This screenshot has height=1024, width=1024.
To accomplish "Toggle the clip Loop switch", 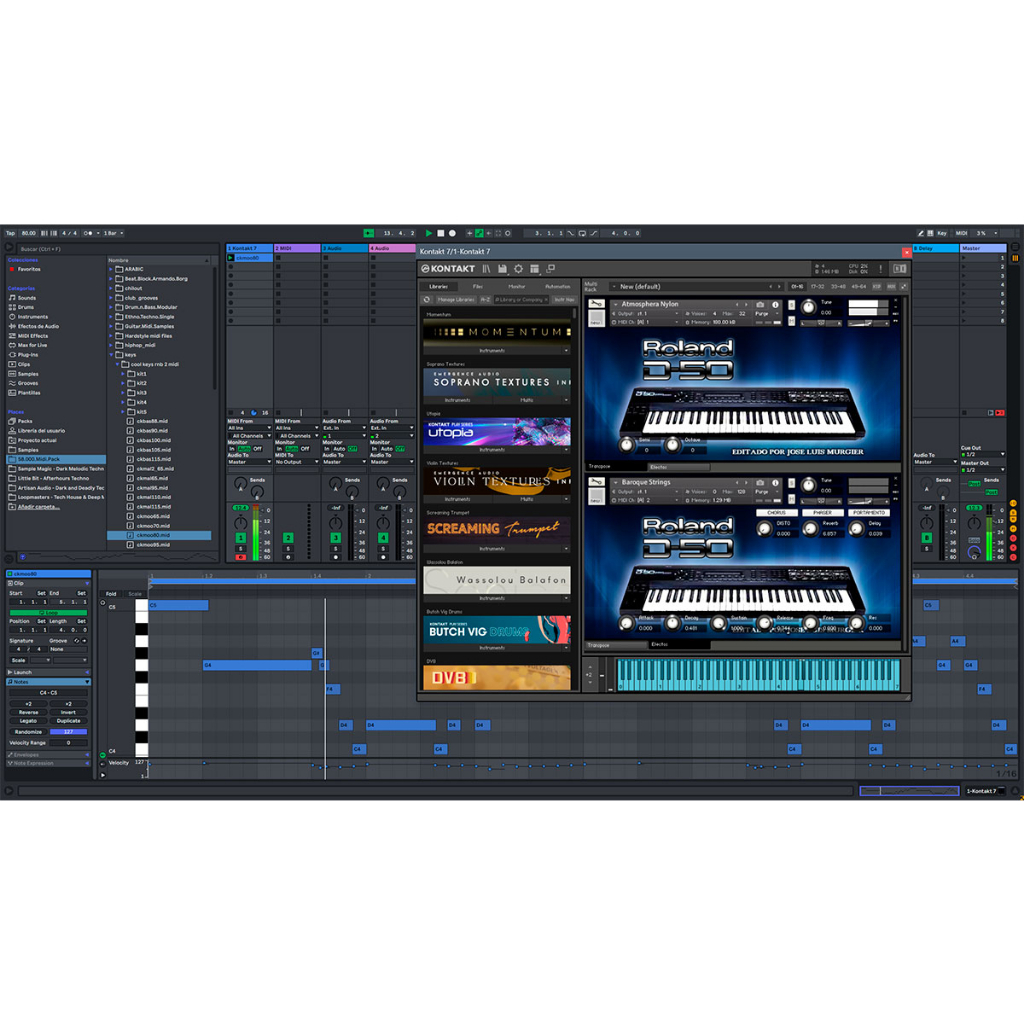I will pyautogui.click(x=48, y=613).
